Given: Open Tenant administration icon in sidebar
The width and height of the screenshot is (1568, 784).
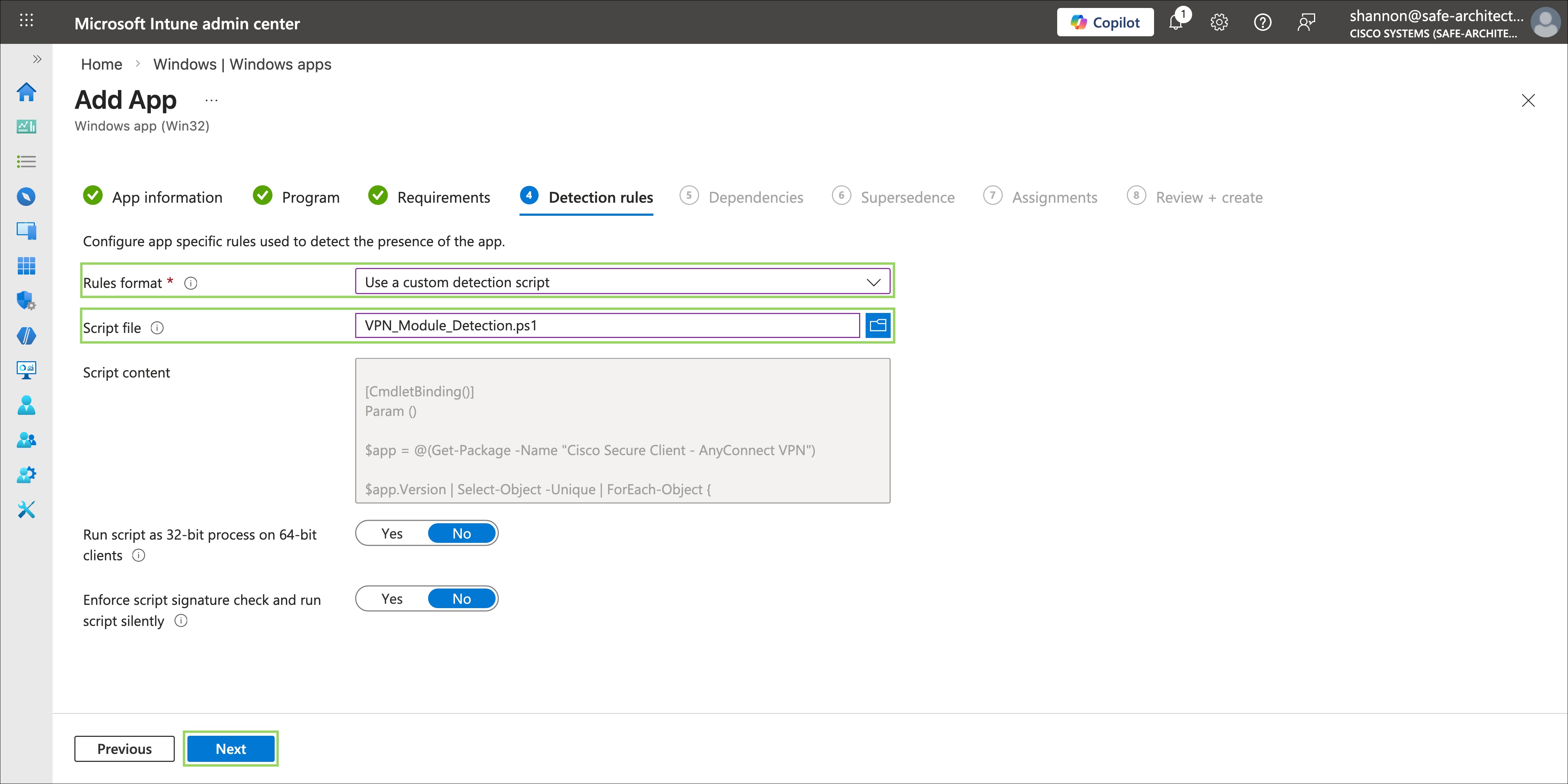Looking at the screenshot, I should [x=26, y=474].
